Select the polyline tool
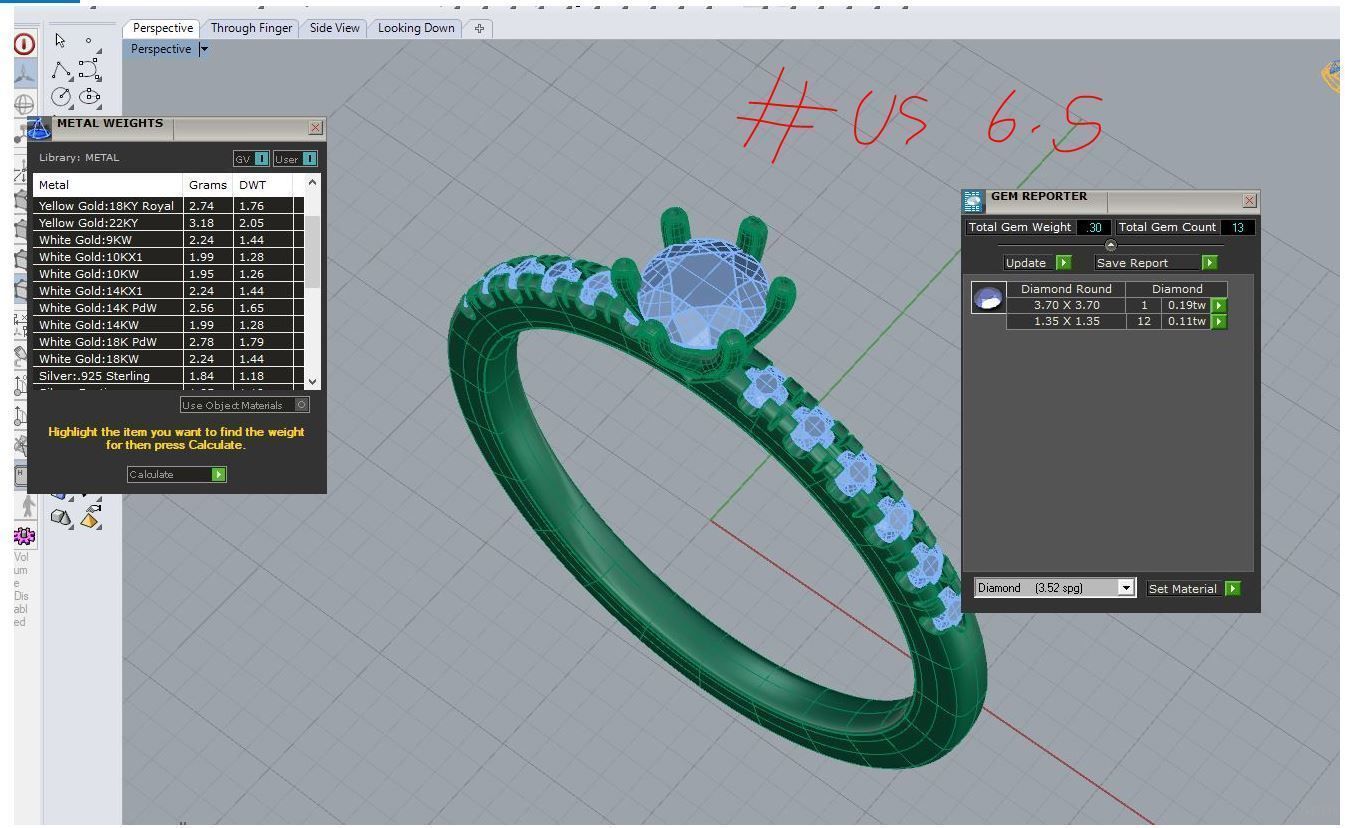The height and width of the screenshot is (828, 1345). tap(62, 70)
